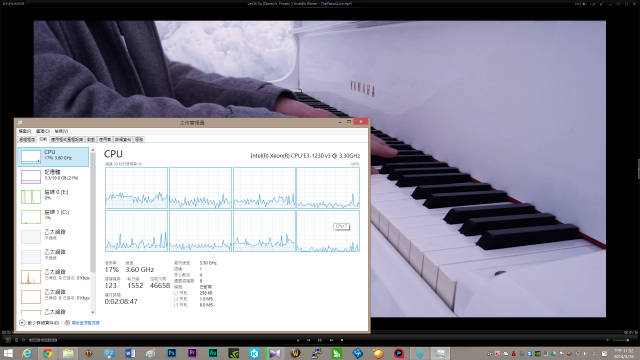
Task: Click the Google Chrome taskbar icon
Action: pos(47,353)
